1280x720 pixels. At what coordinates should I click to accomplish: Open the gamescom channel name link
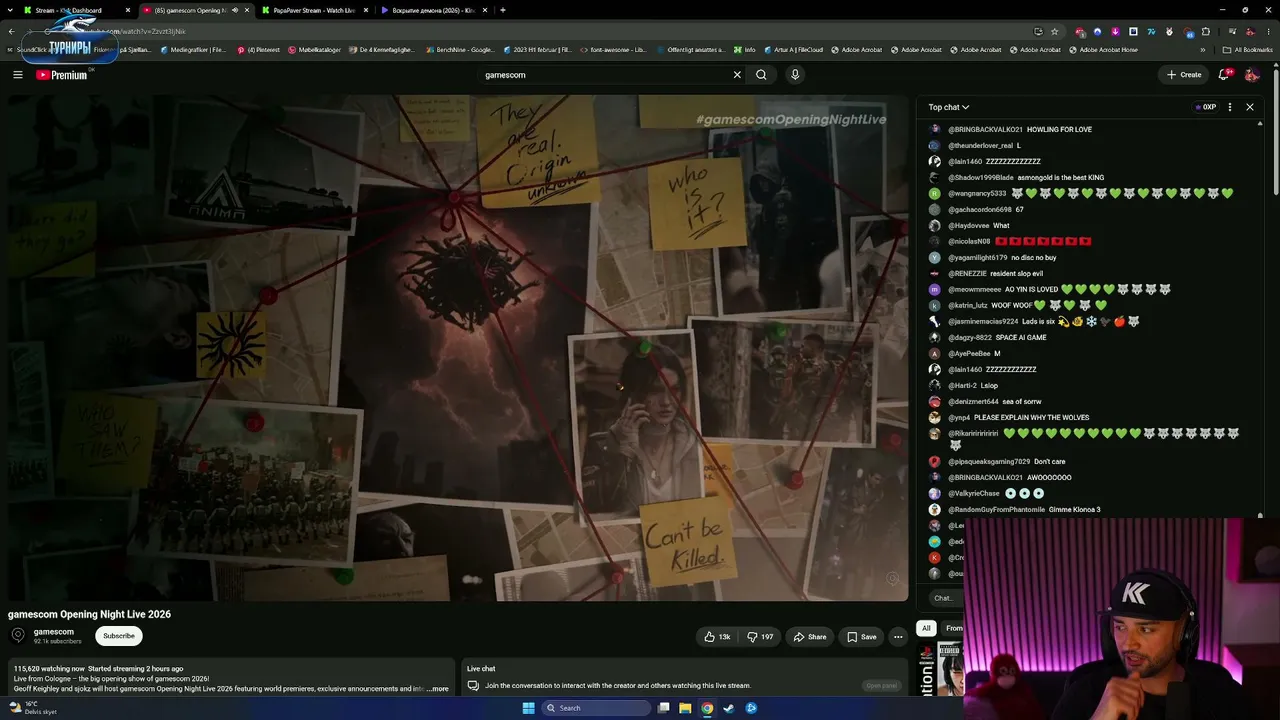point(54,632)
